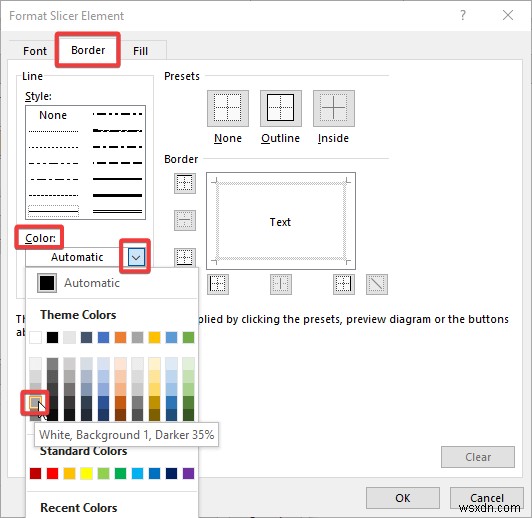Open the Color dropdown arrow
Viewport: 532px width, 518px height.
click(x=136, y=257)
